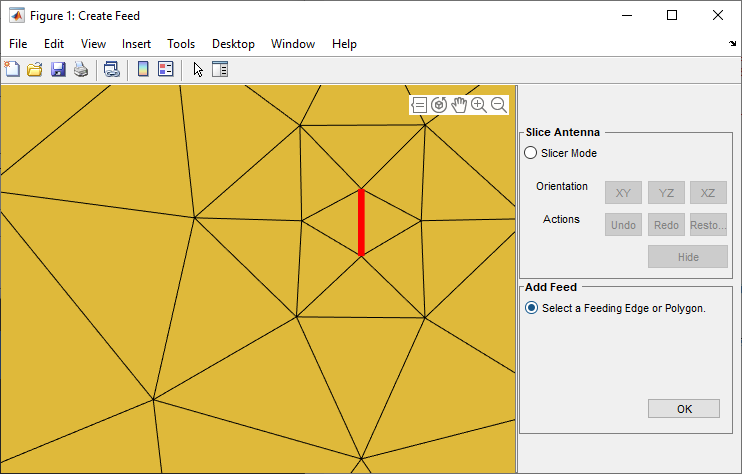Viewport: 742px width, 474px height.
Task: Click the red highlighted feed edge
Action: tap(362, 222)
